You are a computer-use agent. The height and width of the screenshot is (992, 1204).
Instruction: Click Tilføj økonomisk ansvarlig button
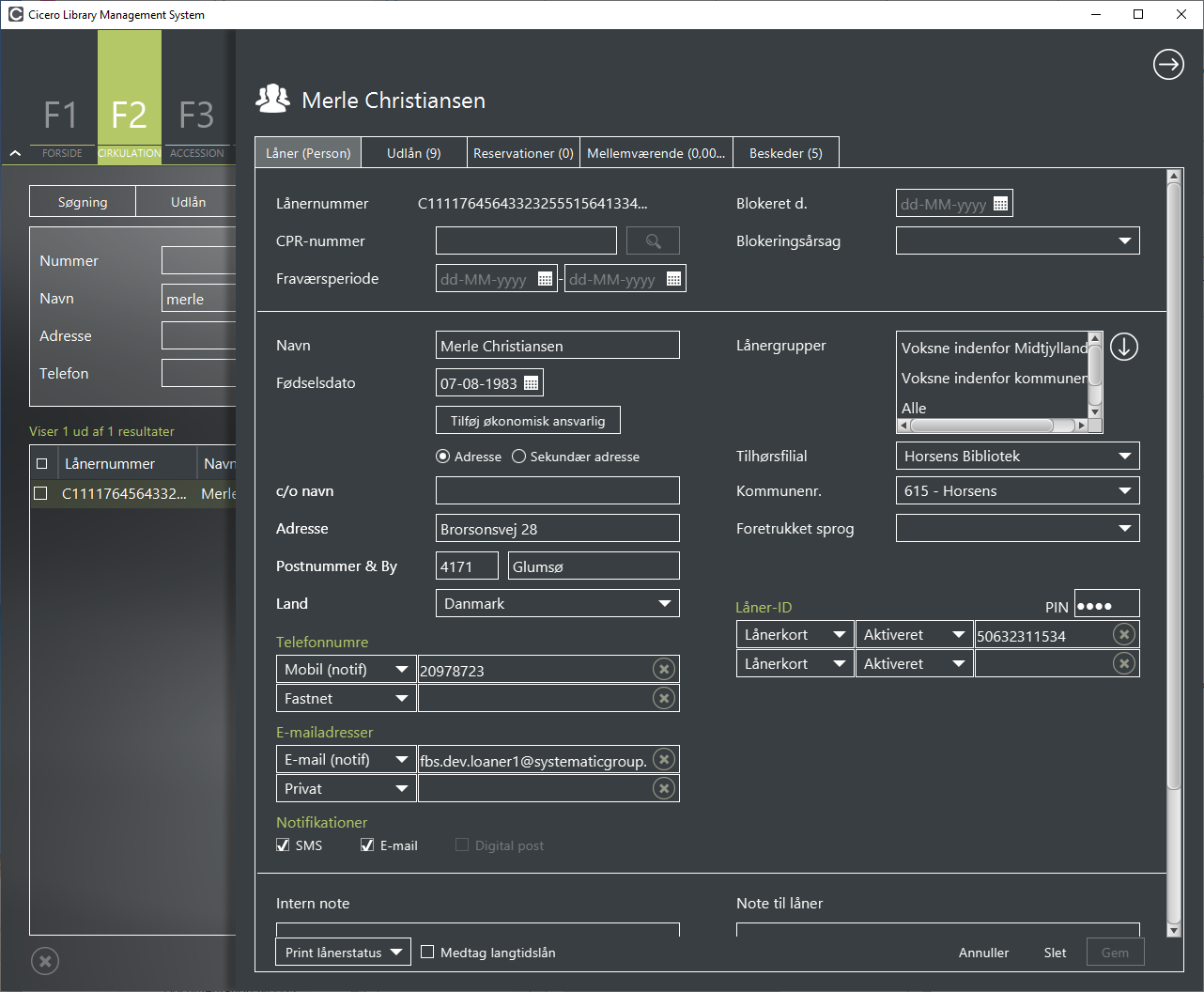528,421
